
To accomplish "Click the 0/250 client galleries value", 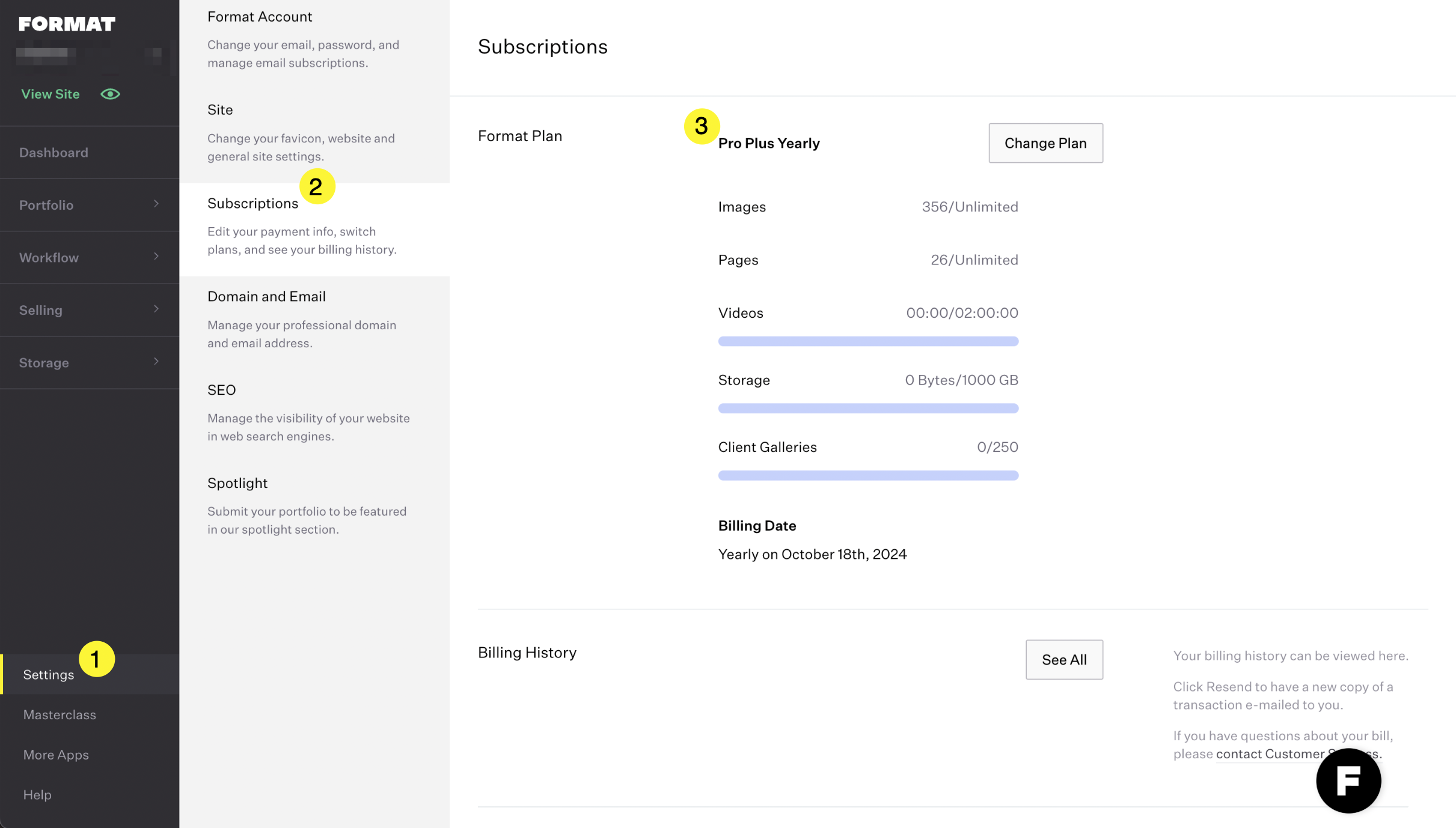I will tap(997, 447).
